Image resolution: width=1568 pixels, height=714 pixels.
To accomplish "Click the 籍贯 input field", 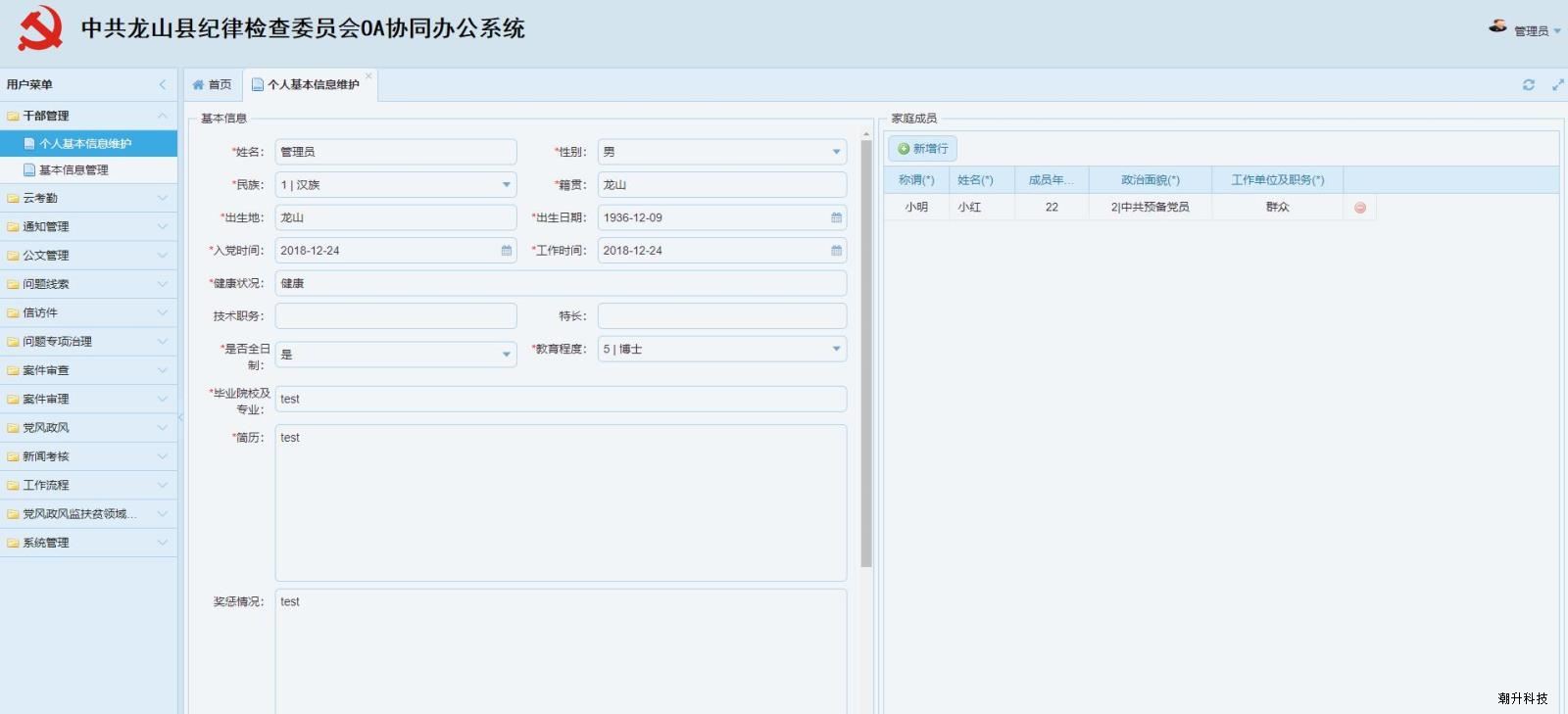I will (x=722, y=185).
